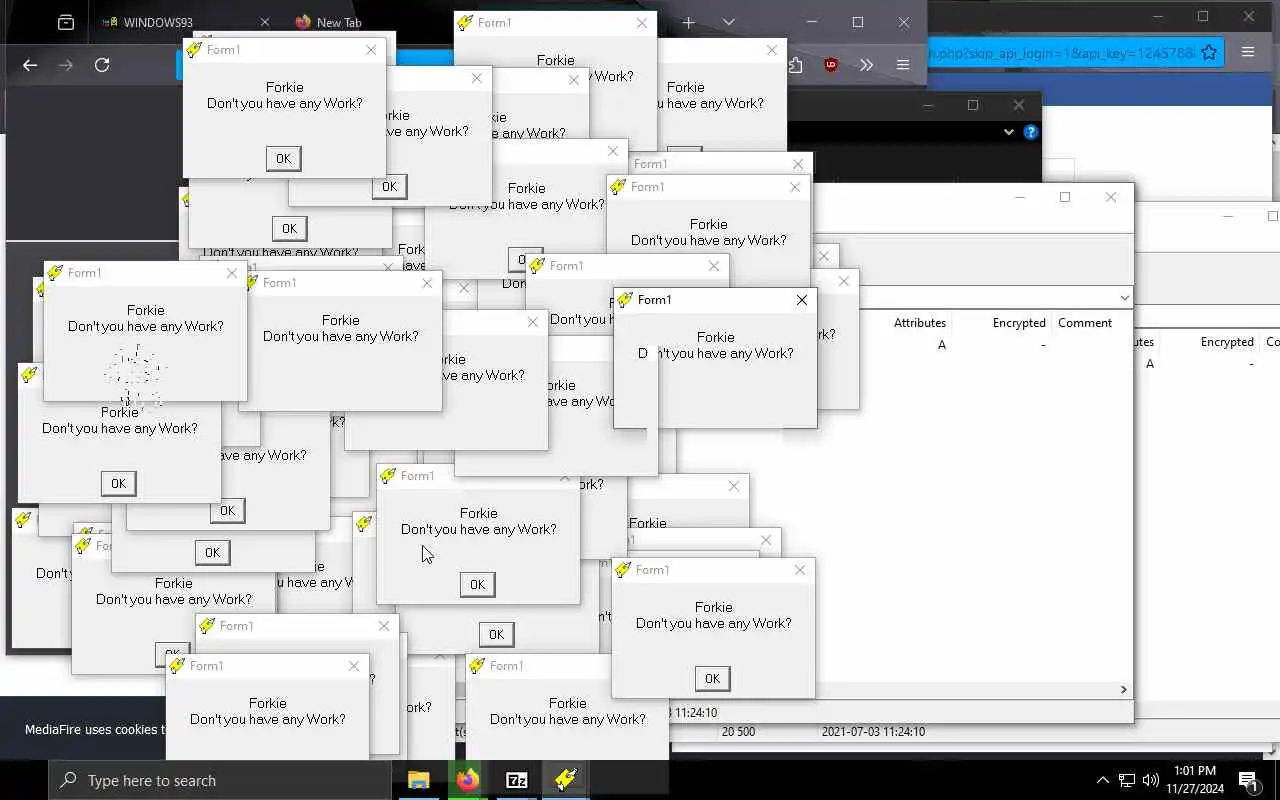The image size is (1280, 800).
Task: Open a new tab with the plus button
Action: [688, 22]
